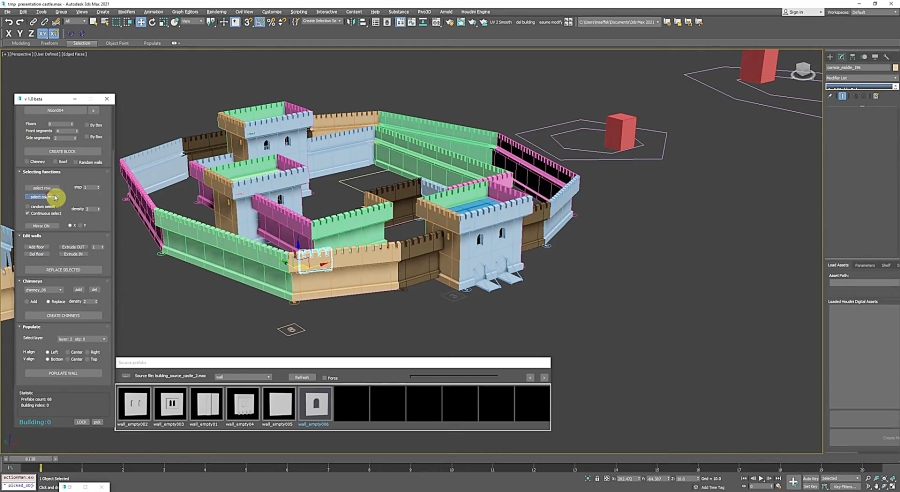Open the Create Selection Set dropdown
The image size is (900, 492).
[322, 22]
